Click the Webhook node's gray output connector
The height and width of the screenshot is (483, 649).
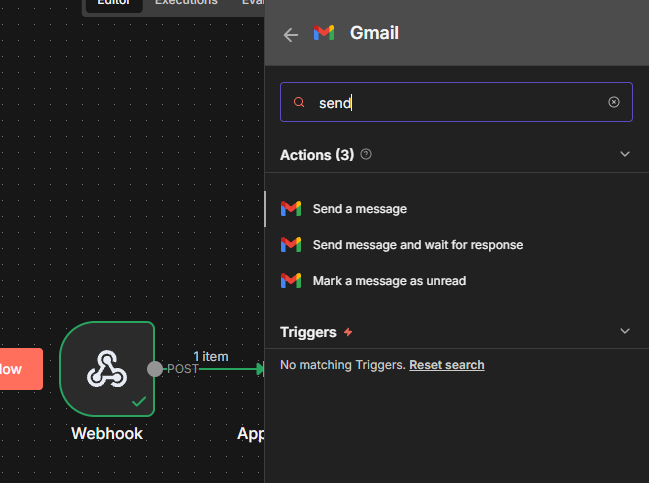click(155, 369)
